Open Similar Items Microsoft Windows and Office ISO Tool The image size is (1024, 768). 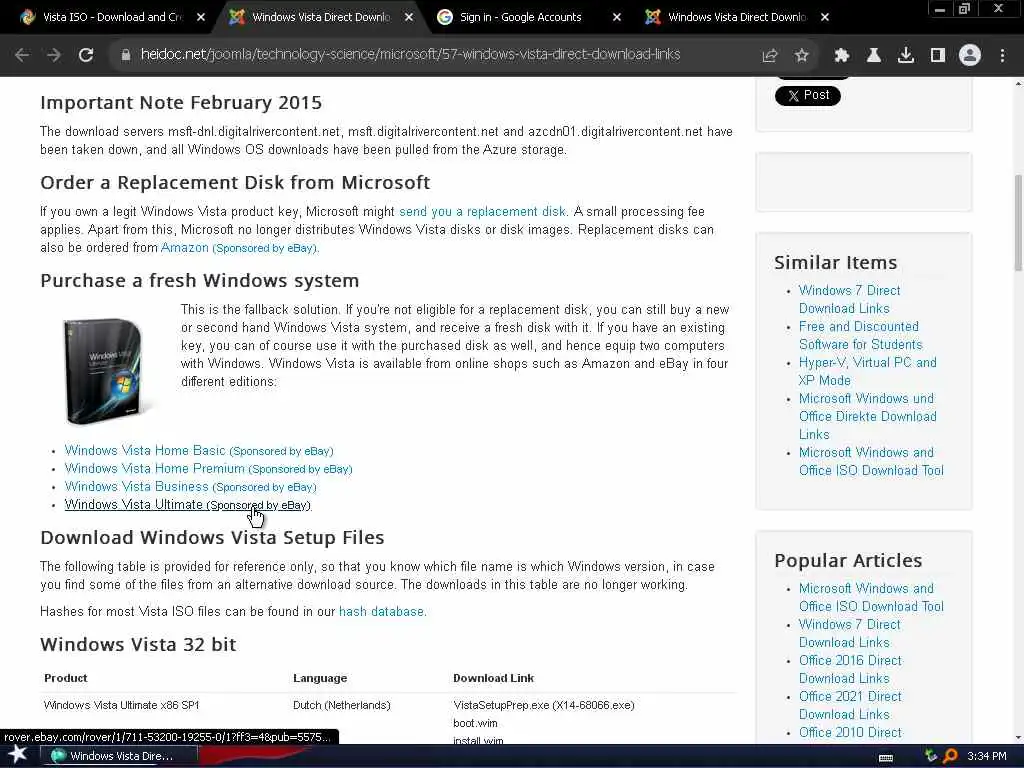tap(871, 461)
